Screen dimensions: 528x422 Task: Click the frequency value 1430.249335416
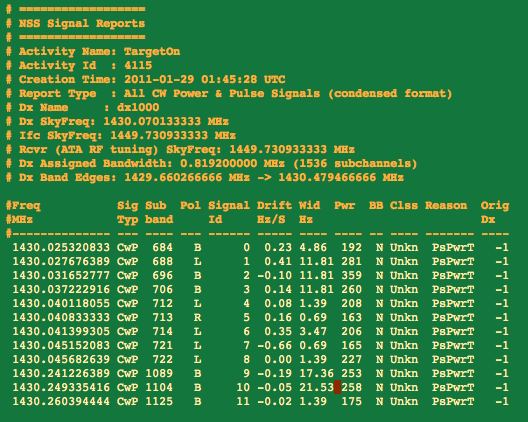click(x=61, y=387)
